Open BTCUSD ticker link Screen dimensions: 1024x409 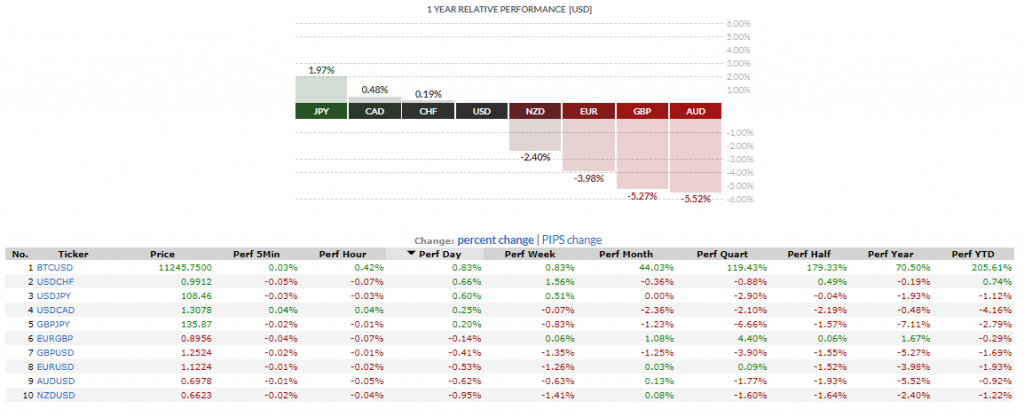pyautogui.click(x=53, y=268)
